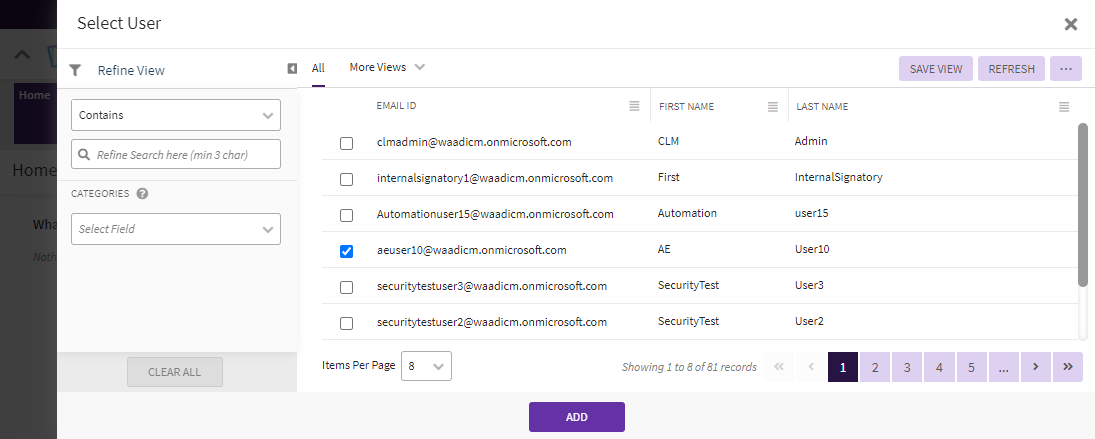Click the Categories help question mark icon
The width and height of the screenshot is (1095, 439).
(x=142, y=193)
